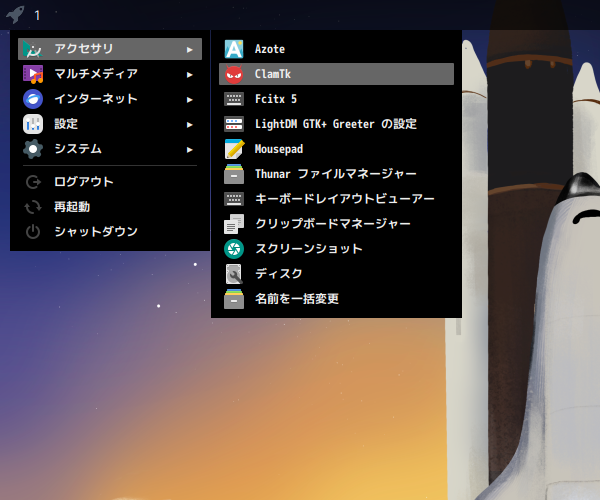Launch Mousepad text editor entry
This screenshot has height=500, width=600.
(336, 149)
